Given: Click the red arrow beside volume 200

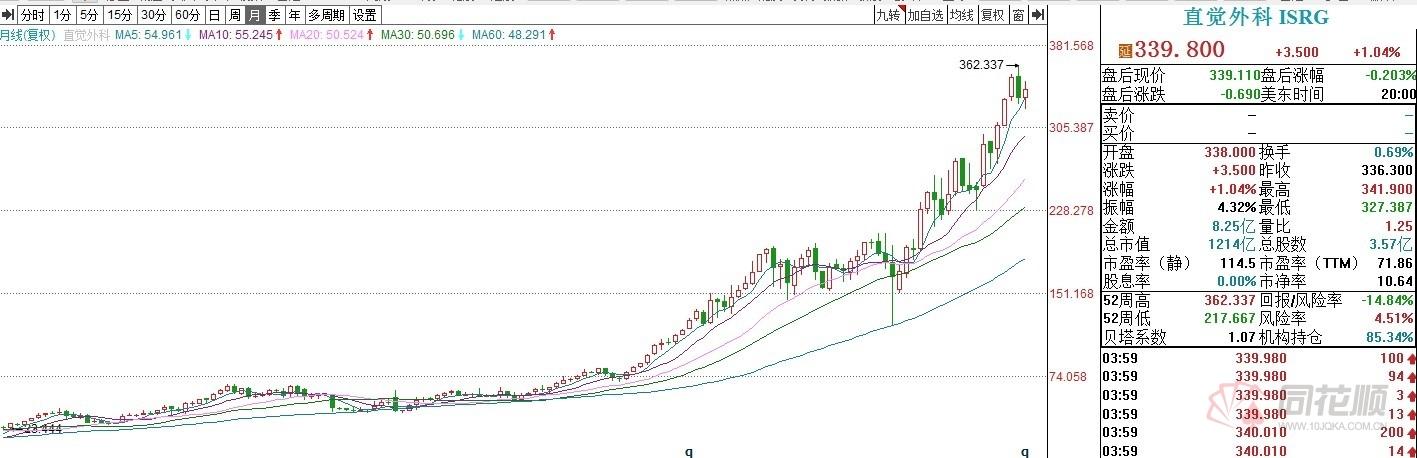Looking at the screenshot, I should (x=1410, y=432).
